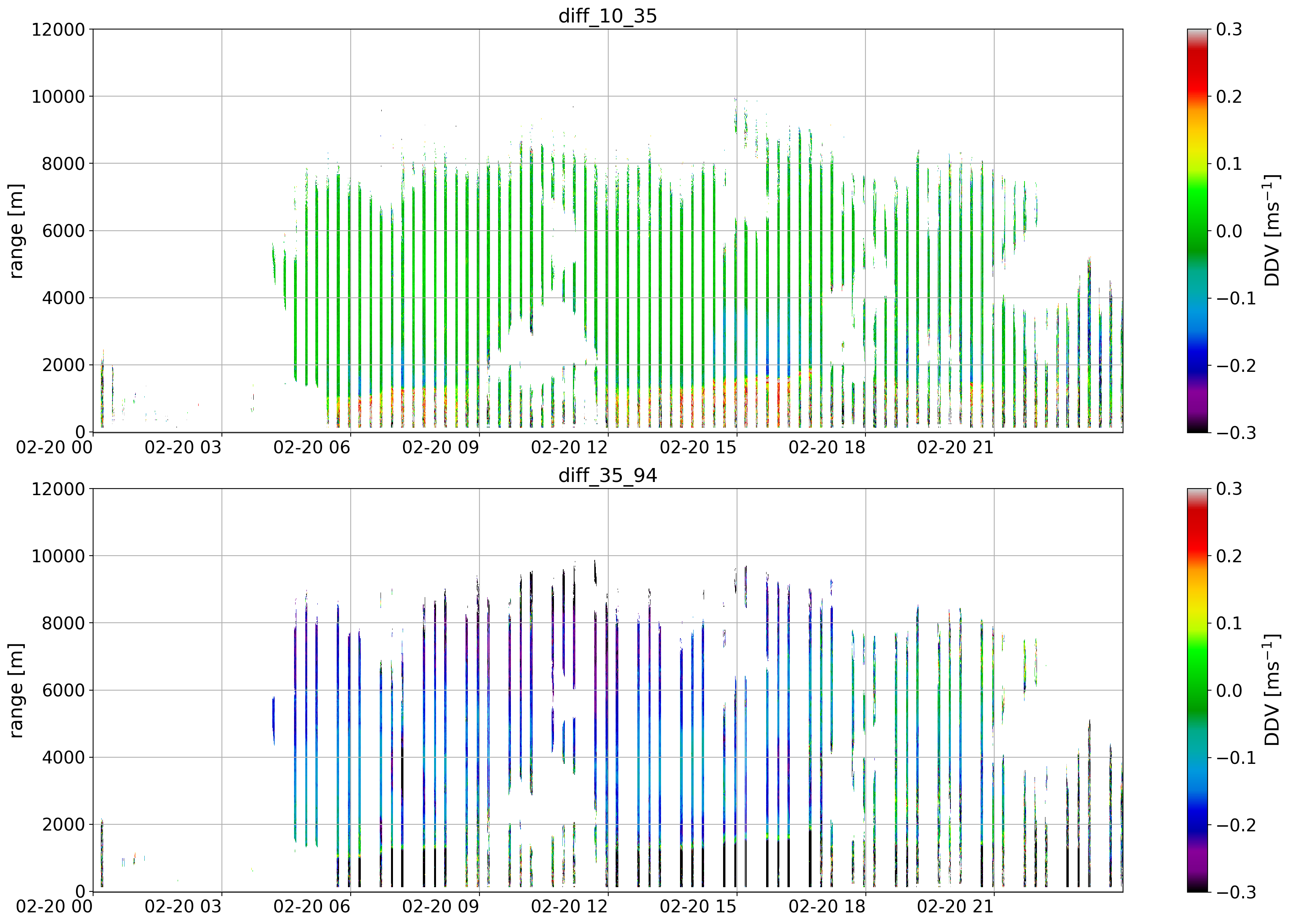Select the 02-20 09 time tick of diff_10_35
1291x924 pixels.
[x=441, y=447]
